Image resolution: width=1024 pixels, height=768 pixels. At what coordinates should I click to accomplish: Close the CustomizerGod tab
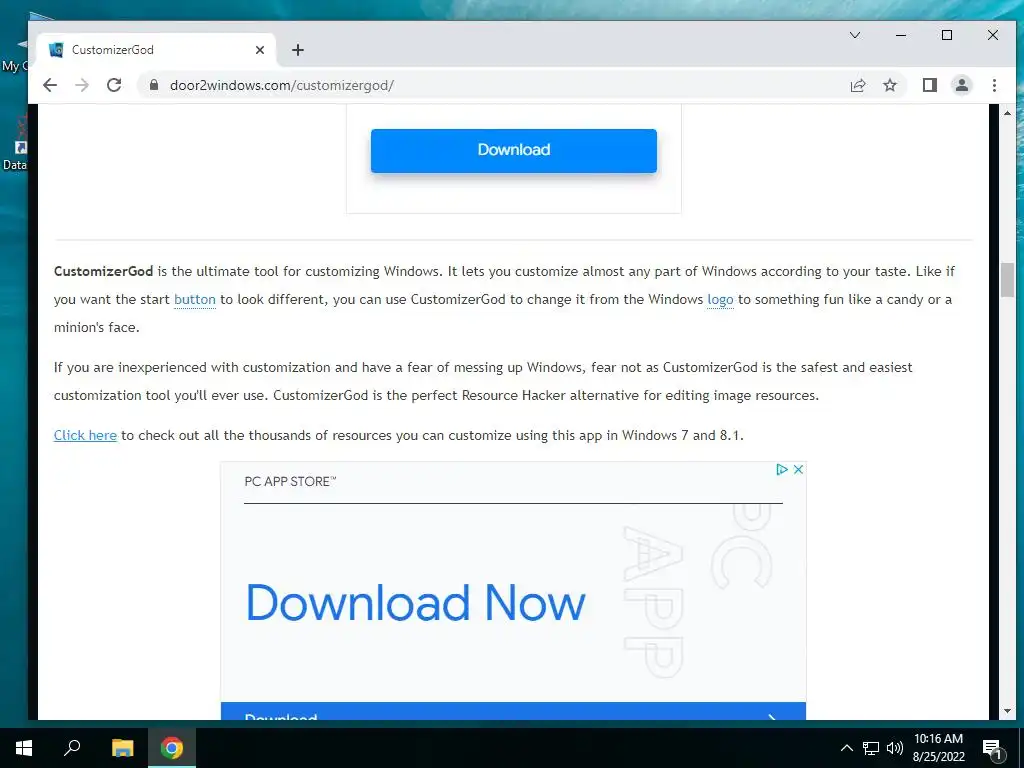[x=260, y=50]
